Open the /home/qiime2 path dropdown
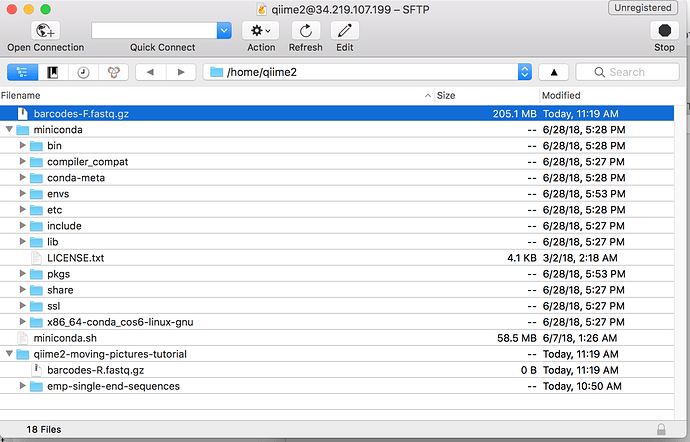This screenshot has height=442, width=690. coord(524,72)
